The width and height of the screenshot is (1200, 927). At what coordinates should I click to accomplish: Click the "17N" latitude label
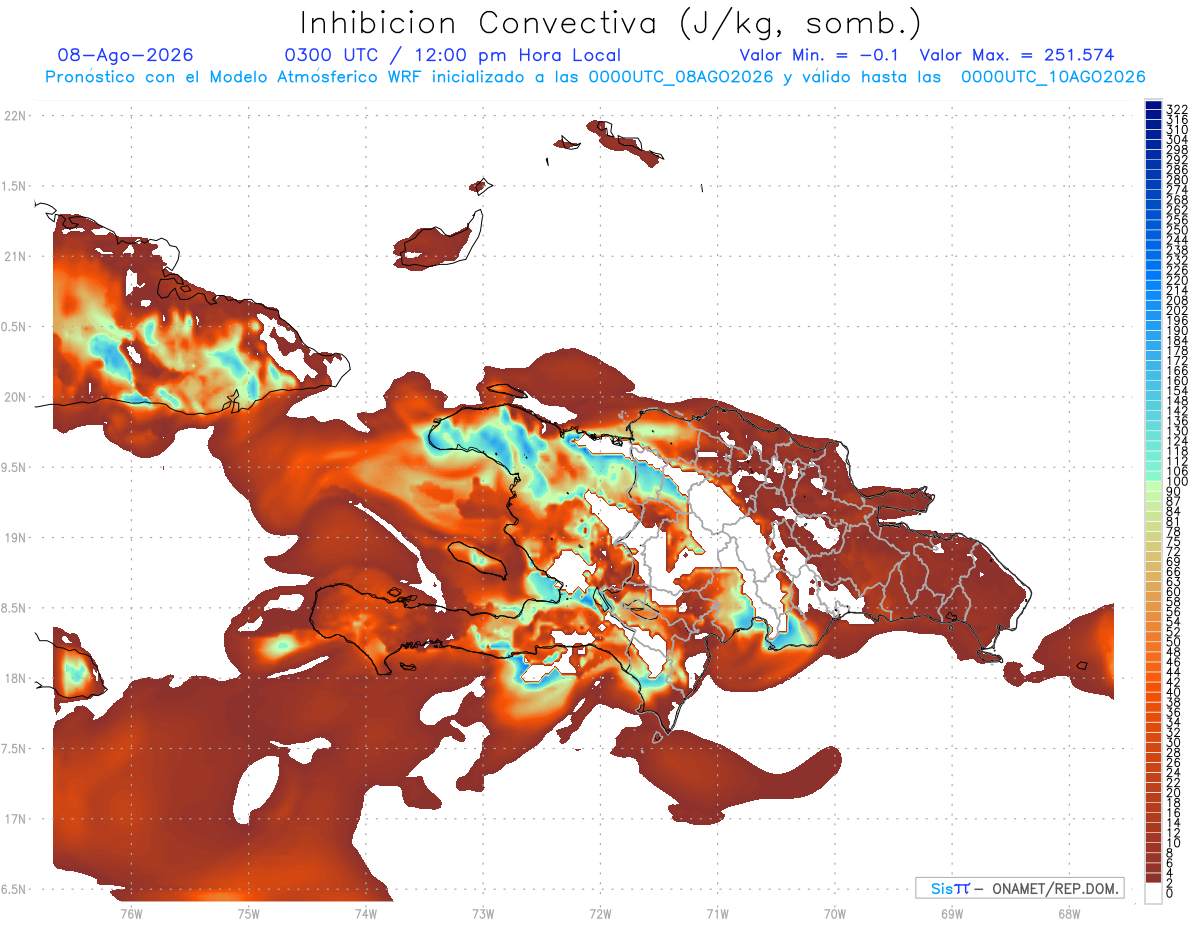pos(15,819)
